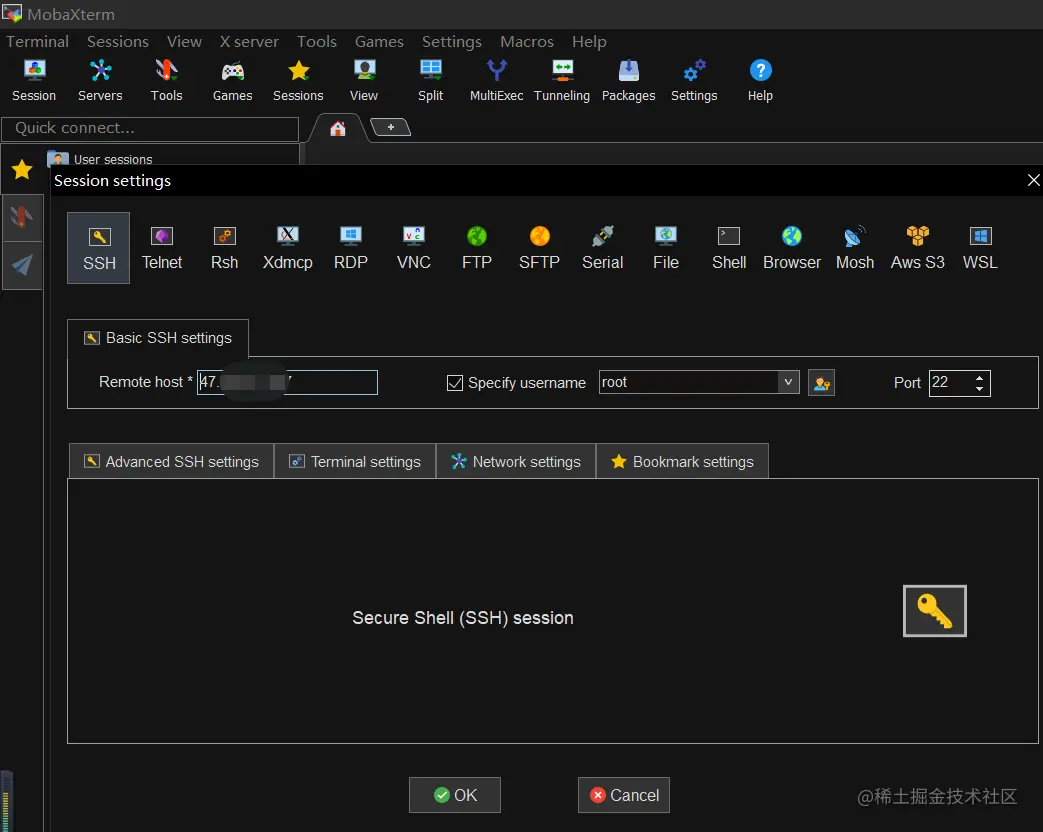Open the View menu
The image size is (1043, 832).
coord(184,42)
